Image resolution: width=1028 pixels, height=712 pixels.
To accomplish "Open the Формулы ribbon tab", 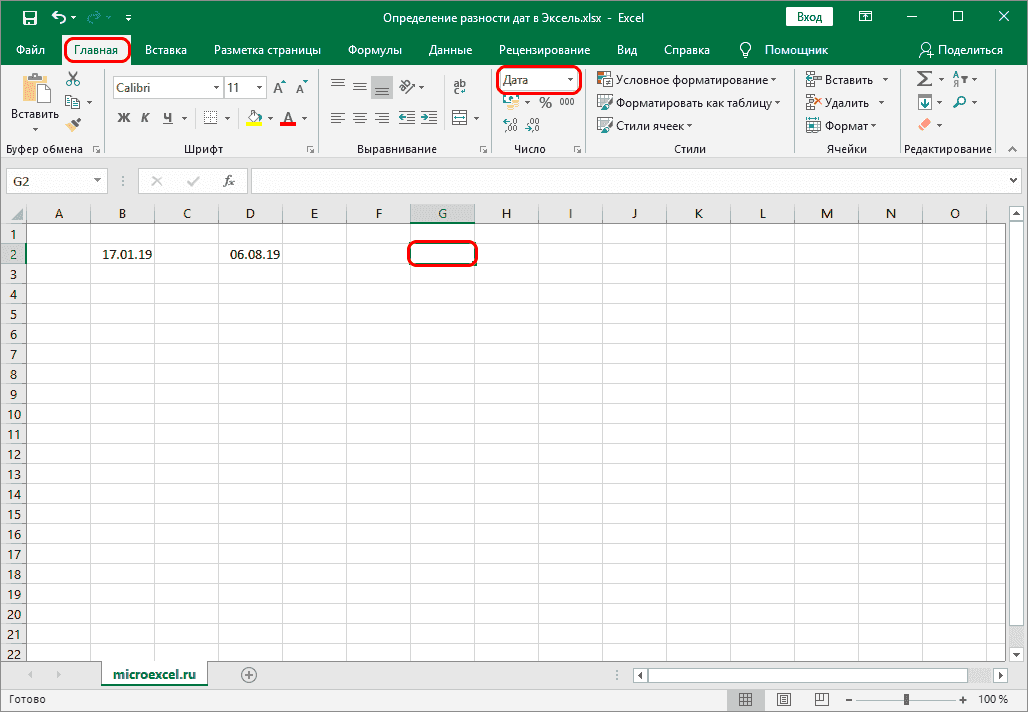I will coord(375,50).
